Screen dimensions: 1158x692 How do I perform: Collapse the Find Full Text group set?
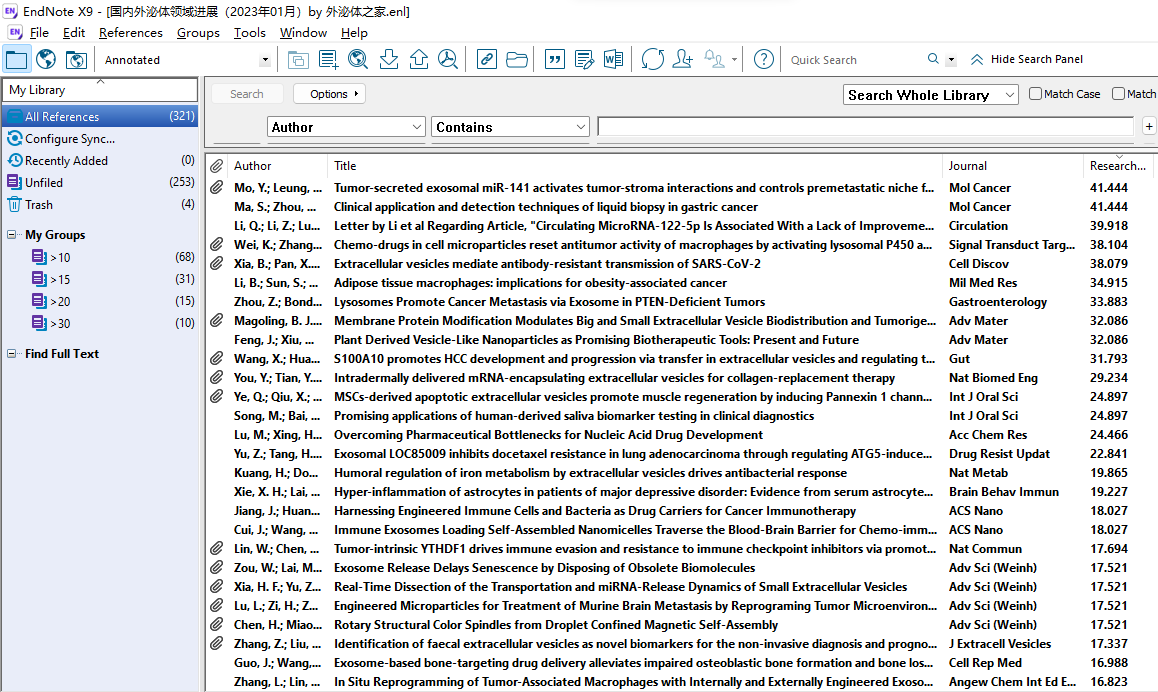[x=11, y=354]
